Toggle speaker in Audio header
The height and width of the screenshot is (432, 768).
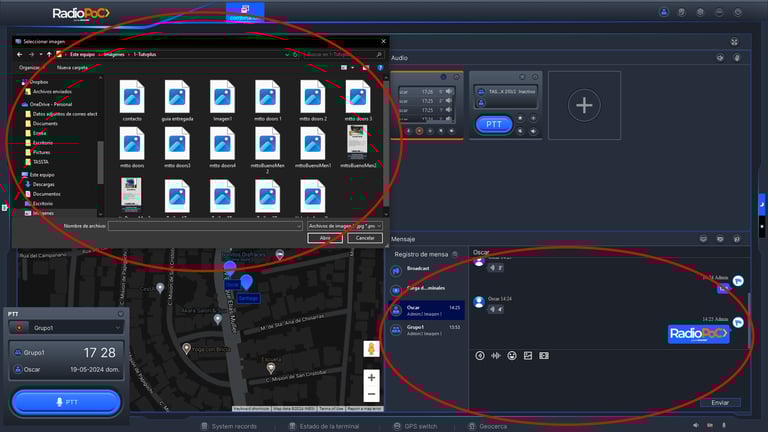click(x=720, y=58)
